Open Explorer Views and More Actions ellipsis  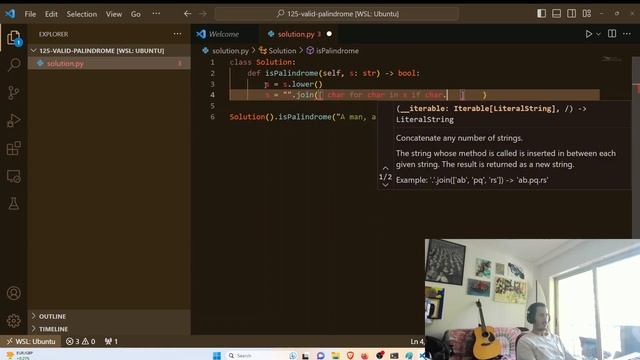click(177, 34)
